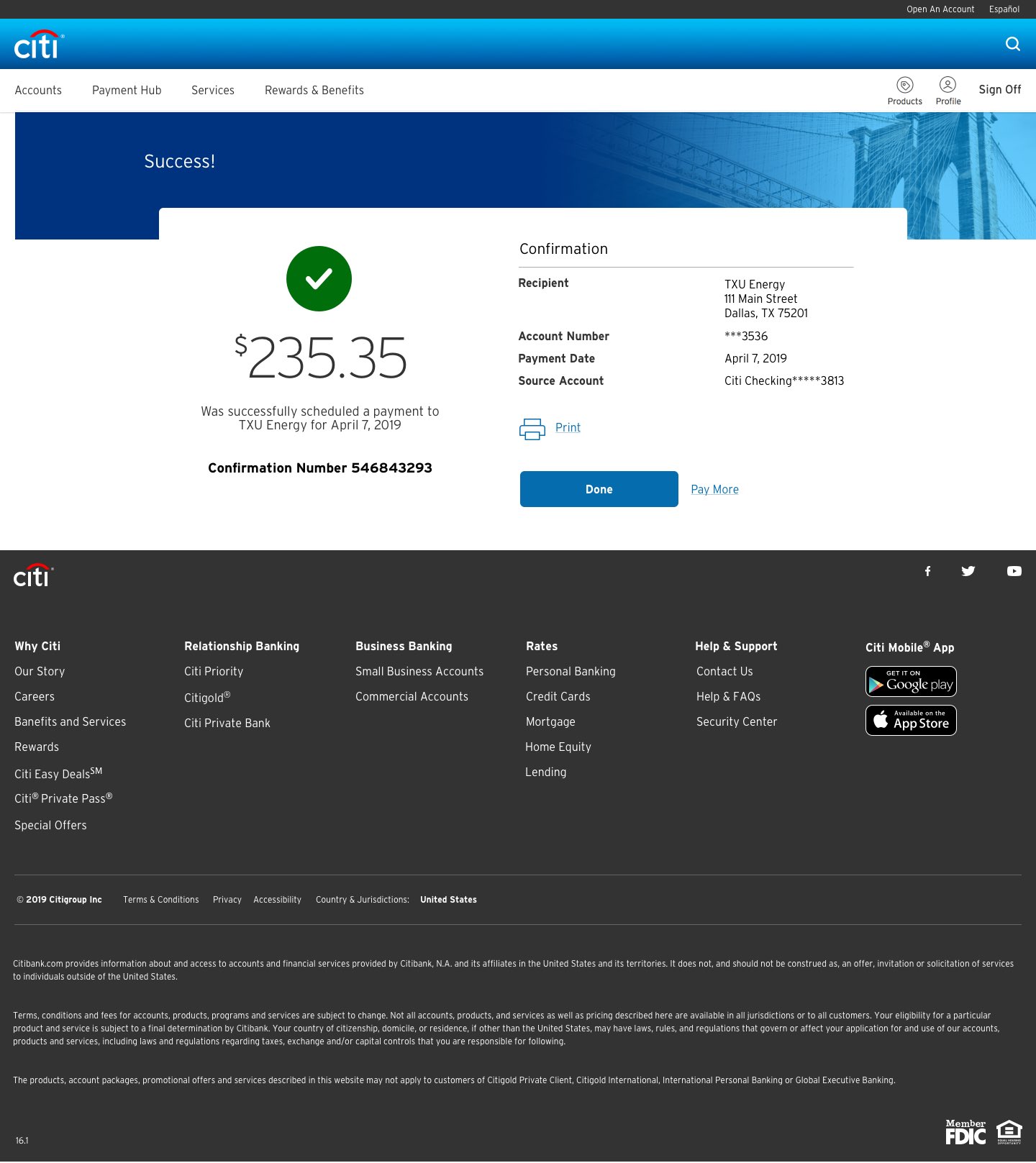Click the footer Citi logo
Image resolution: width=1036 pixels, height=1163 pixels.
[x=34, y=575]
